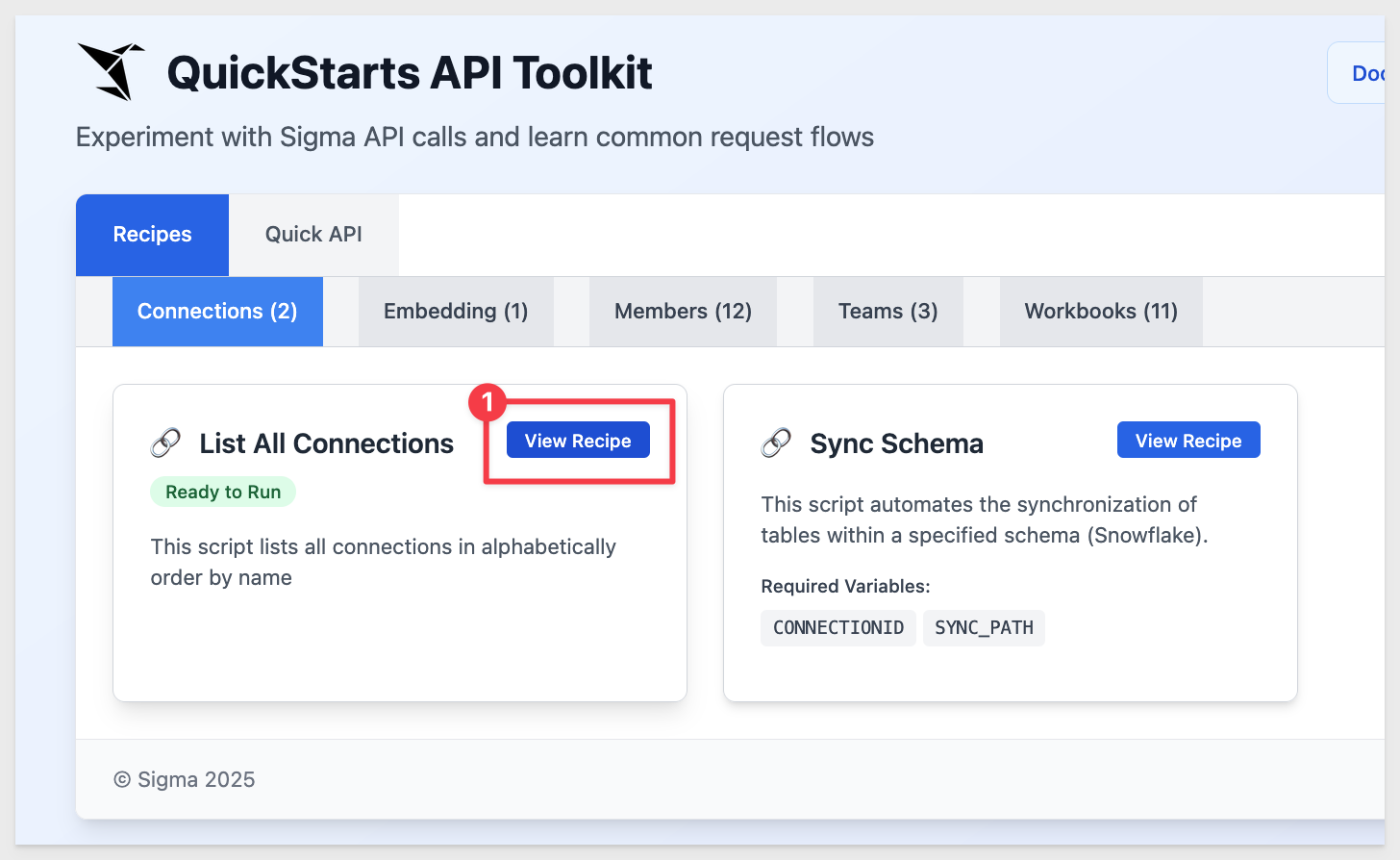Open the Embedding (1) category tab
This screenshot has height=860, width=1400.
point(456,312)
